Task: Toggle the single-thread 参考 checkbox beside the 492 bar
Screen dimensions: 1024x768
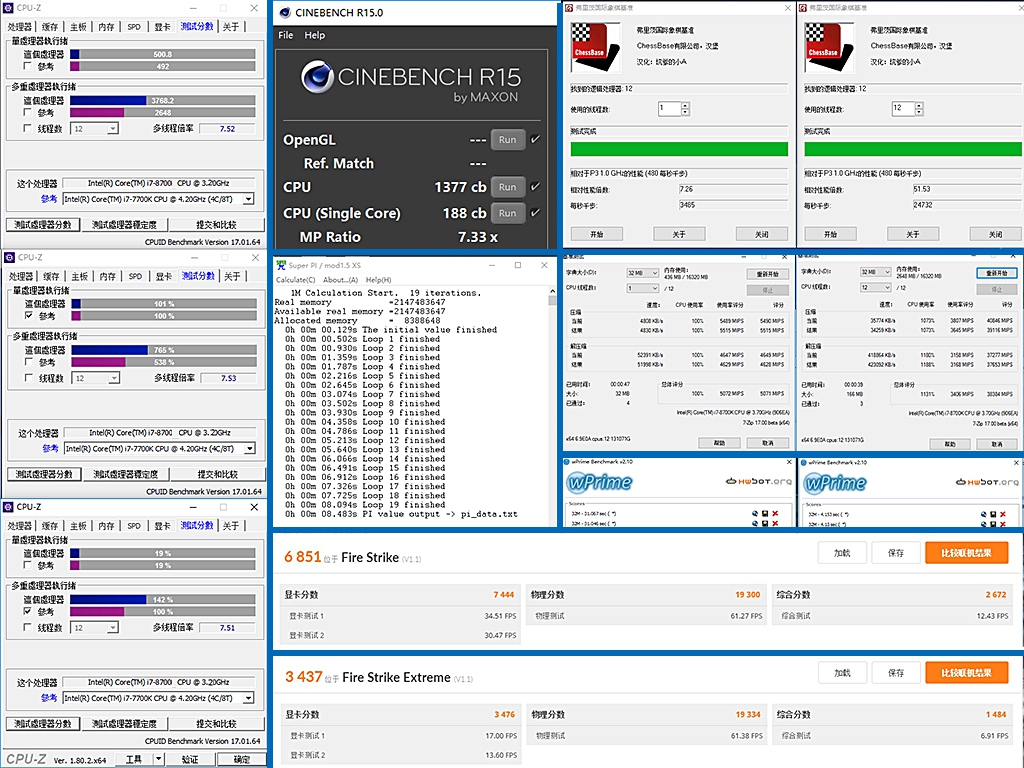Action: (x=27, y=66)
